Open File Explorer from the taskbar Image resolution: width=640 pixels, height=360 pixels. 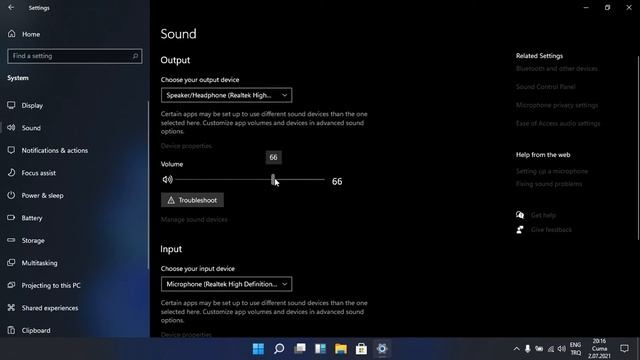[341, 349]
